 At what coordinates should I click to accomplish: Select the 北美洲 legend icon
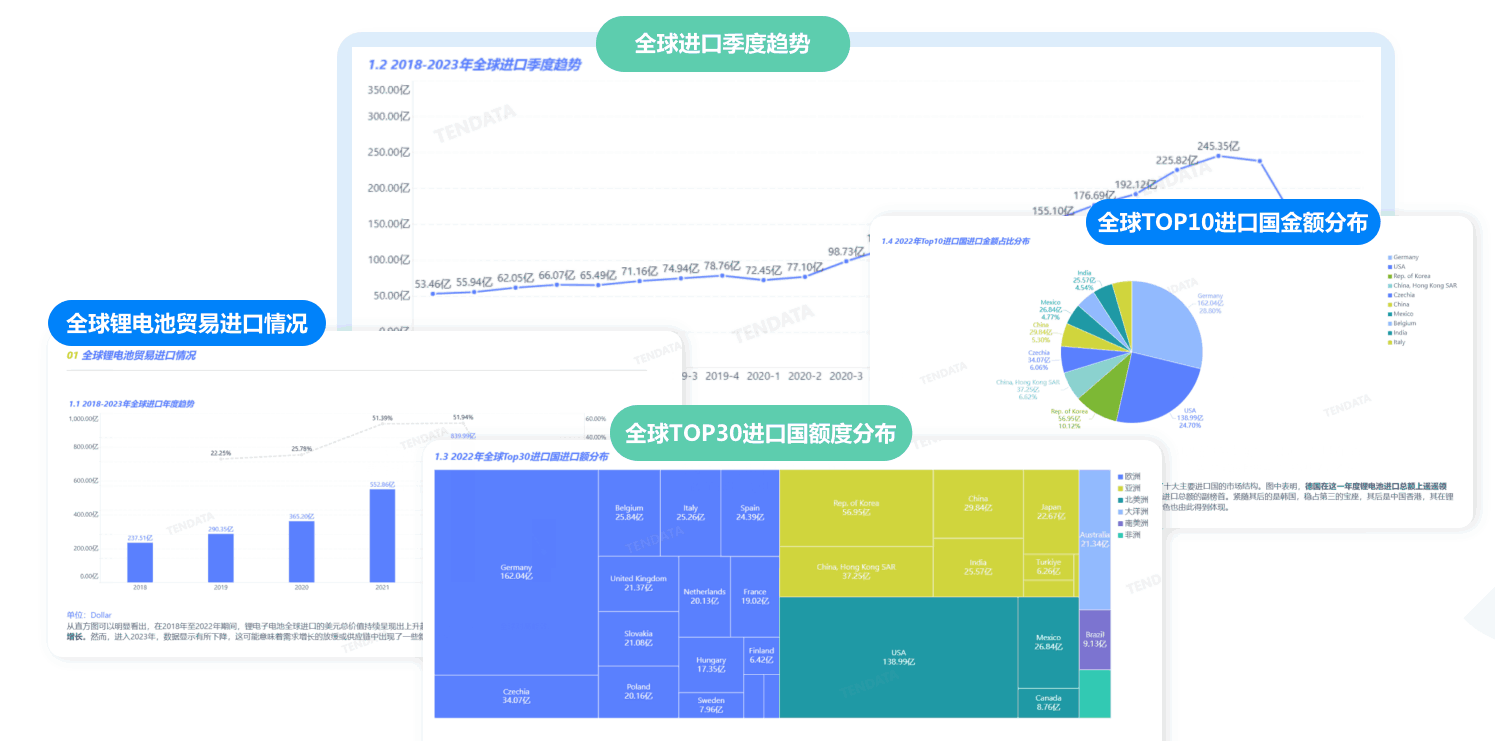(x=1120, y=500)
